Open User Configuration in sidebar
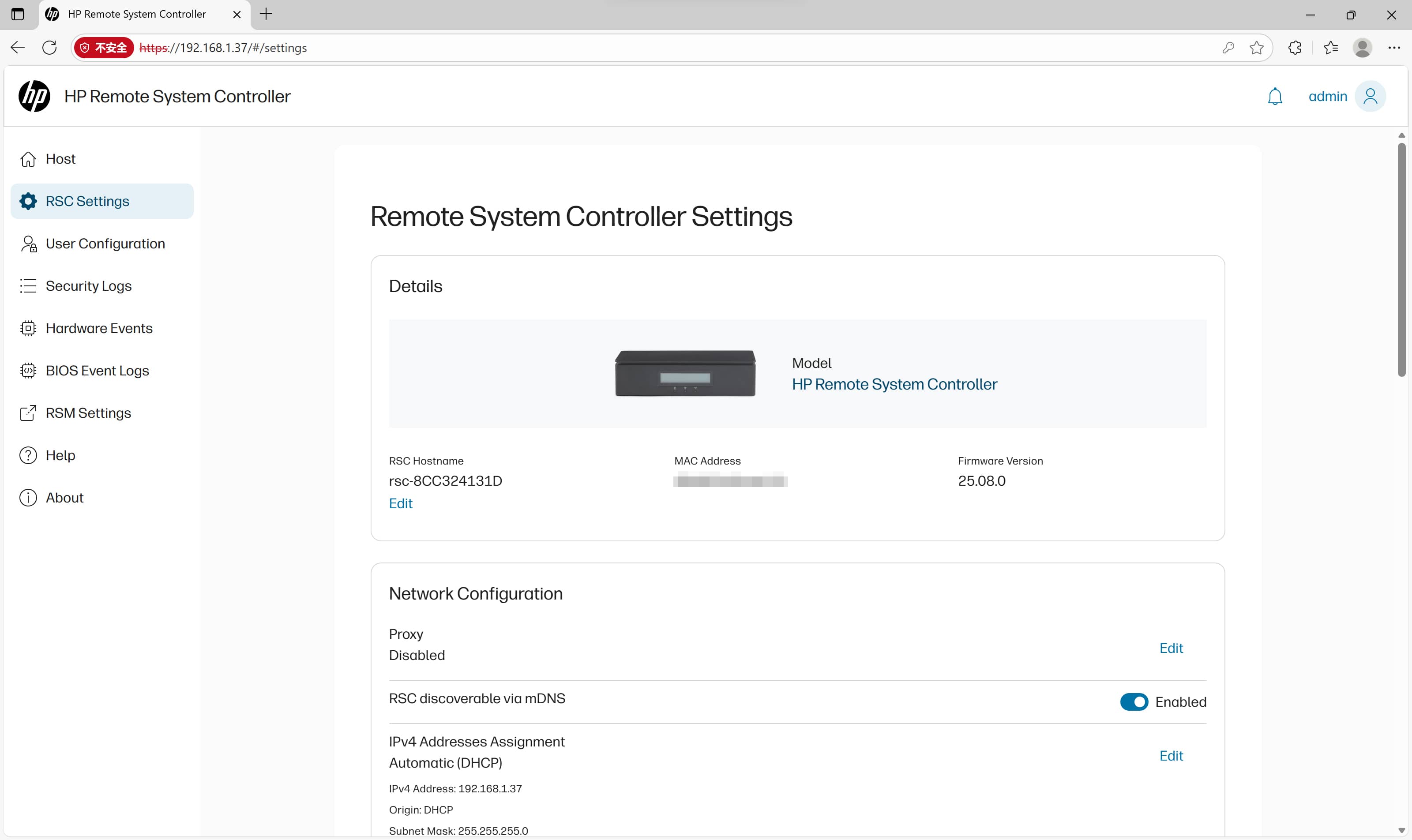This screenshot has width=1412, height=840. (105, 244)
